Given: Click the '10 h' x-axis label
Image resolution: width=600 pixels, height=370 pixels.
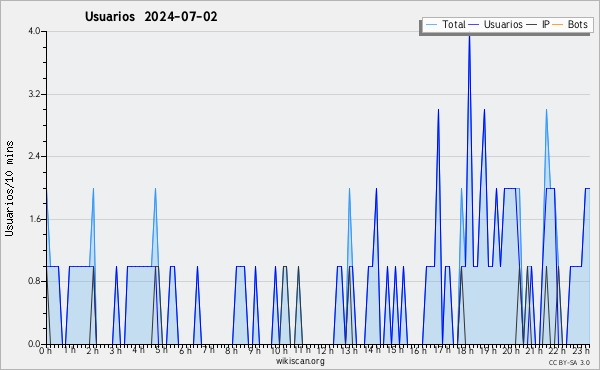Looking at the screenshot, I should click(x=279, y=350).
